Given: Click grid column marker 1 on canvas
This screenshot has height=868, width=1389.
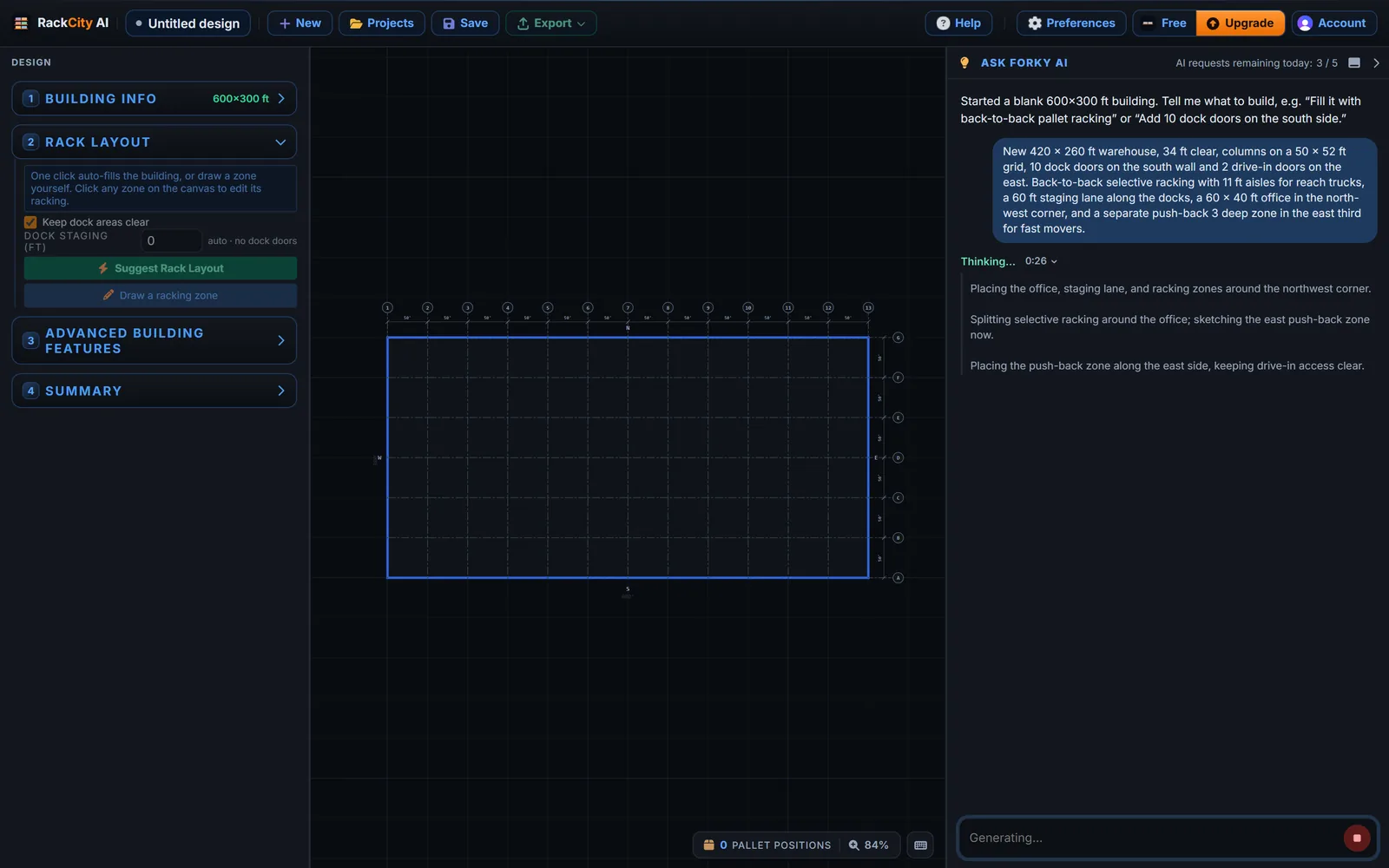Looking at the screenshot, I should pyautogui.click(x=387, y=308).
